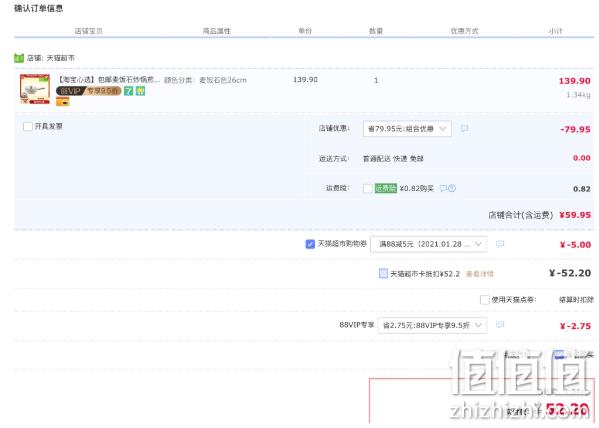Open the 天猫超市 store name link
This screenshot has width=599, height=428.
[x=60, y=58]
